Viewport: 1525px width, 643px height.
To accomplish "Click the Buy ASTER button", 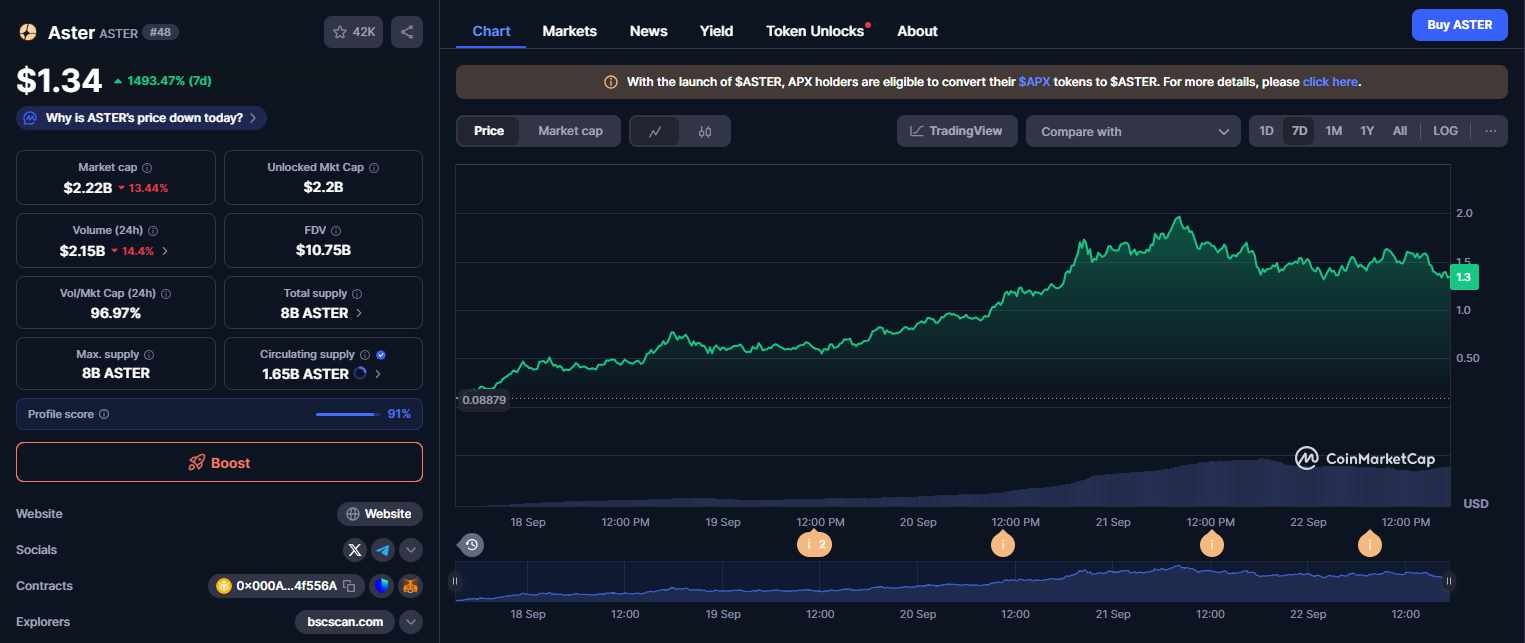I will (x=1459, y=25).
